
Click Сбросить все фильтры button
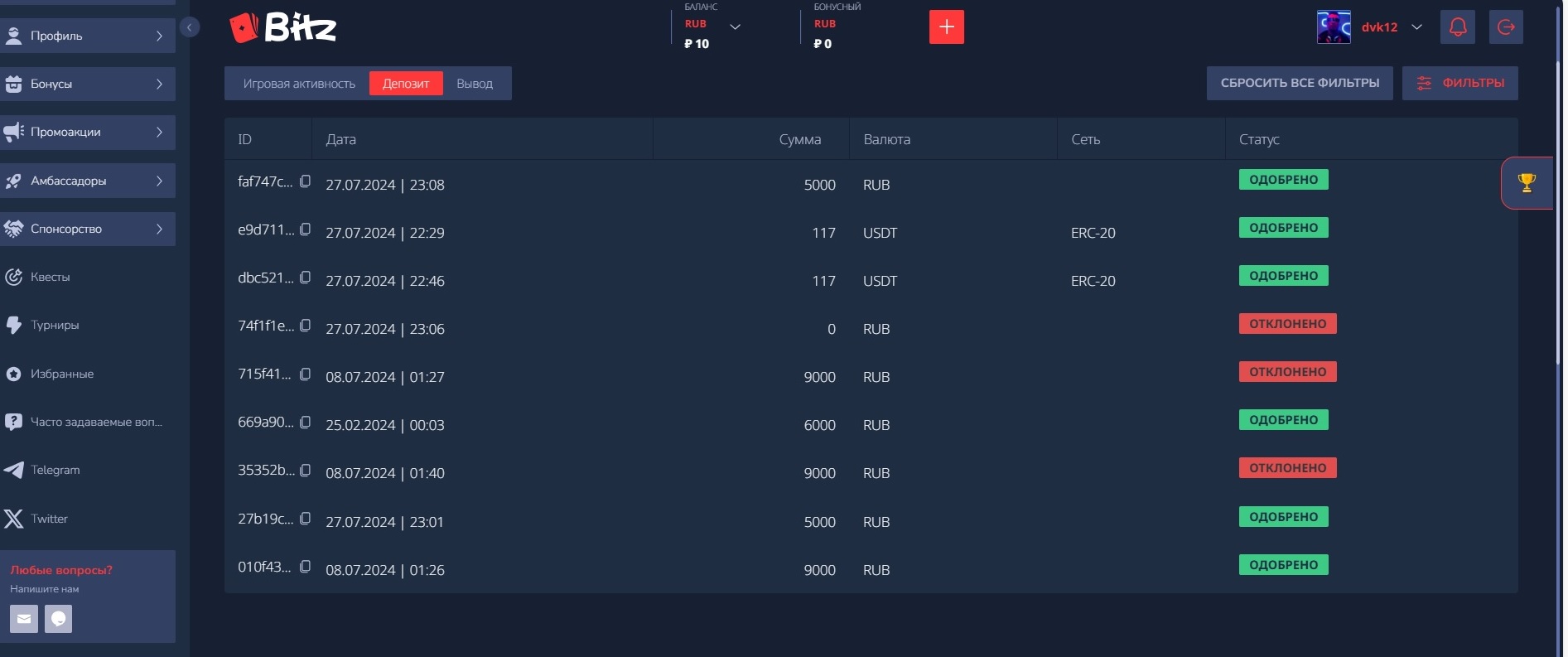1300,83
